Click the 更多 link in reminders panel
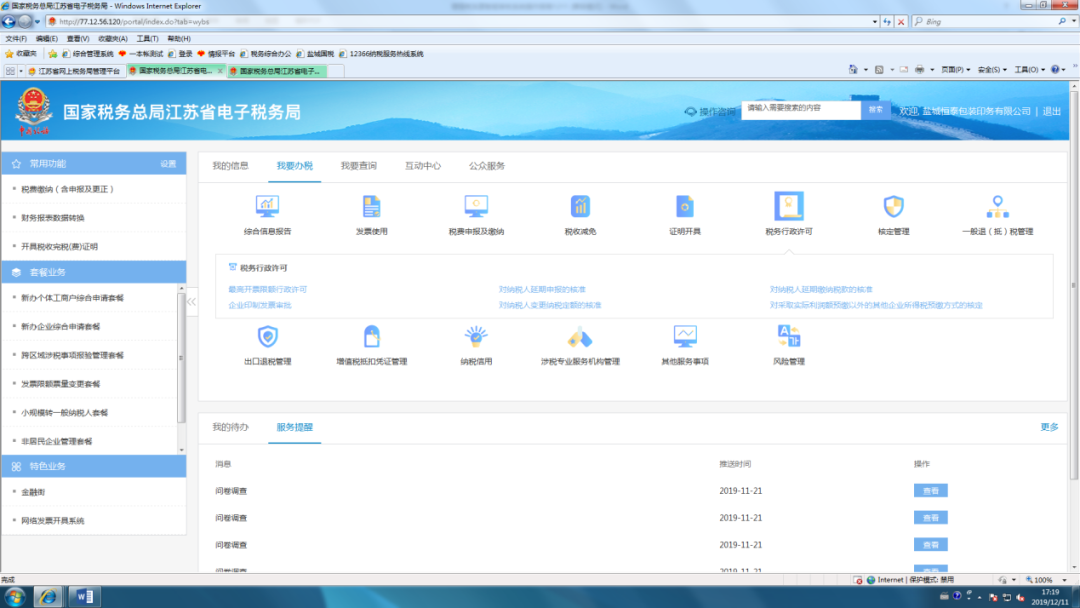Image resolution: width=1080 pixels, height=608 pixels. 1049,428
